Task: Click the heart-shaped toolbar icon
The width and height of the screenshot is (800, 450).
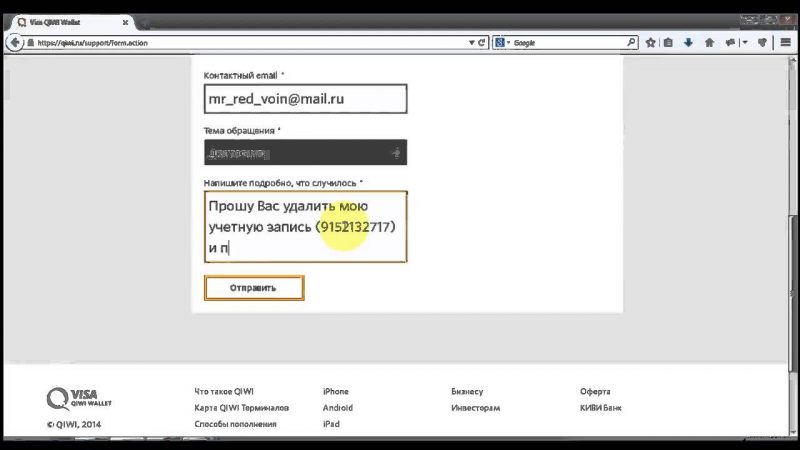Action: [762, 43]
